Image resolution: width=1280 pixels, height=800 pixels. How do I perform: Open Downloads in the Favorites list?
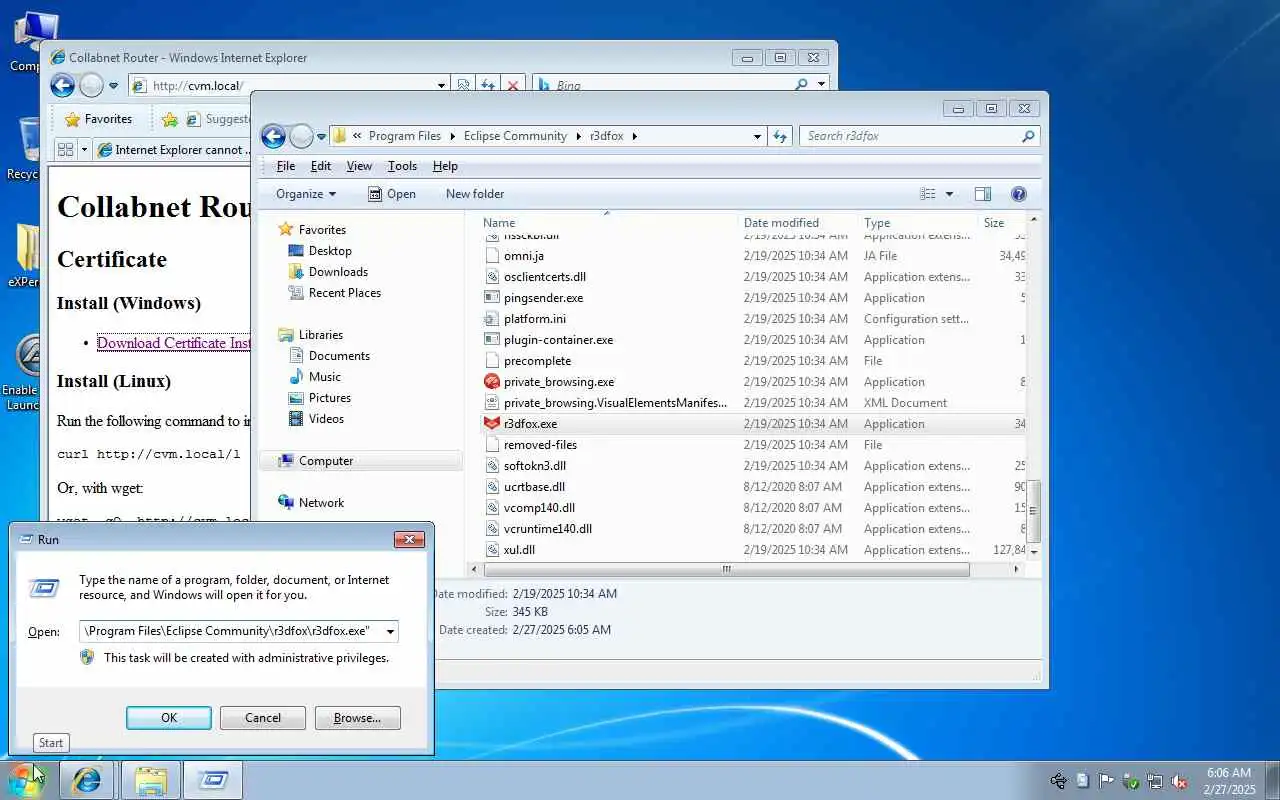[x=338, y=272]
